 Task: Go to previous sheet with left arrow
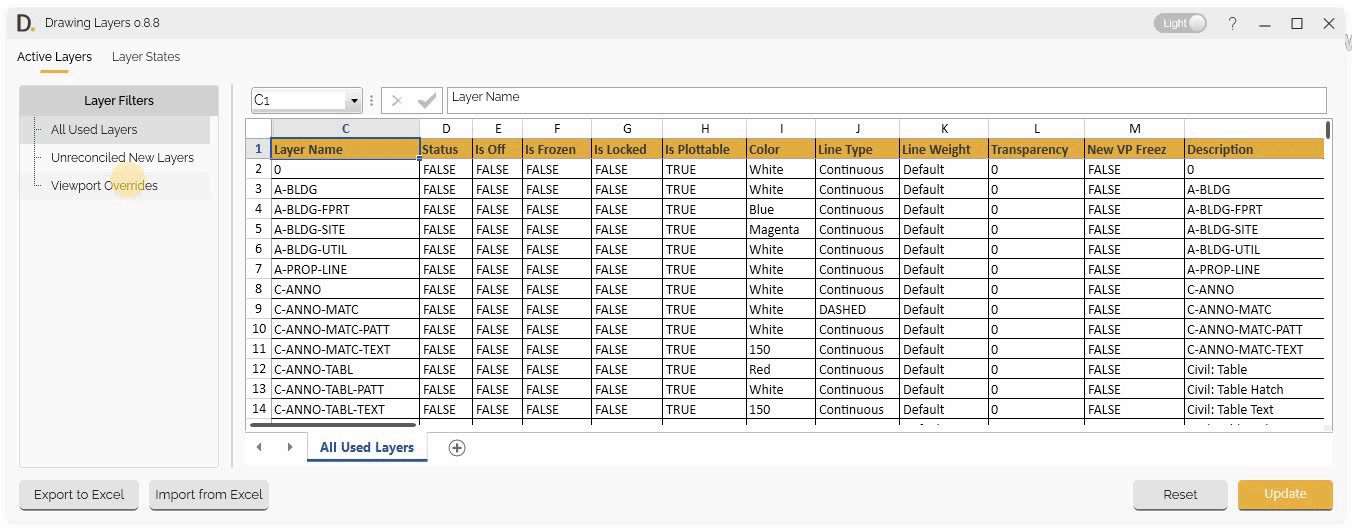259,447
